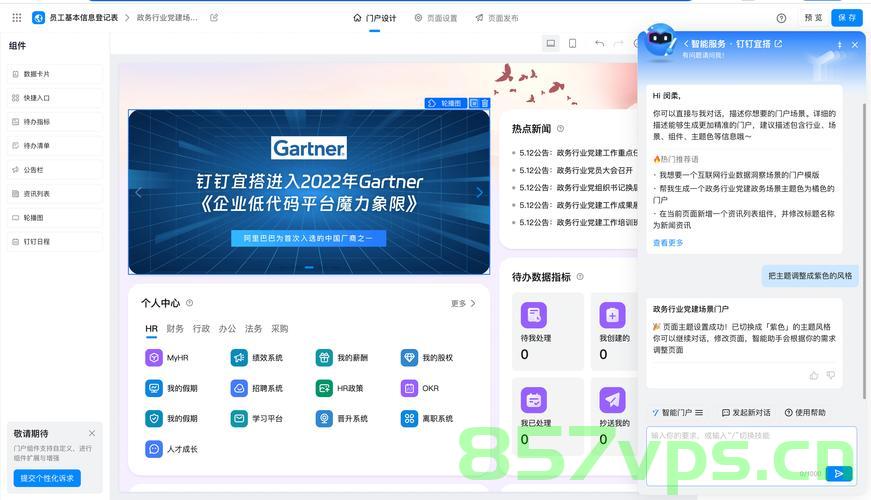This screenshot has width=871, height=500.
Task: Select the 采购 tab in 个人中心
Action: (x=279, y=328)
